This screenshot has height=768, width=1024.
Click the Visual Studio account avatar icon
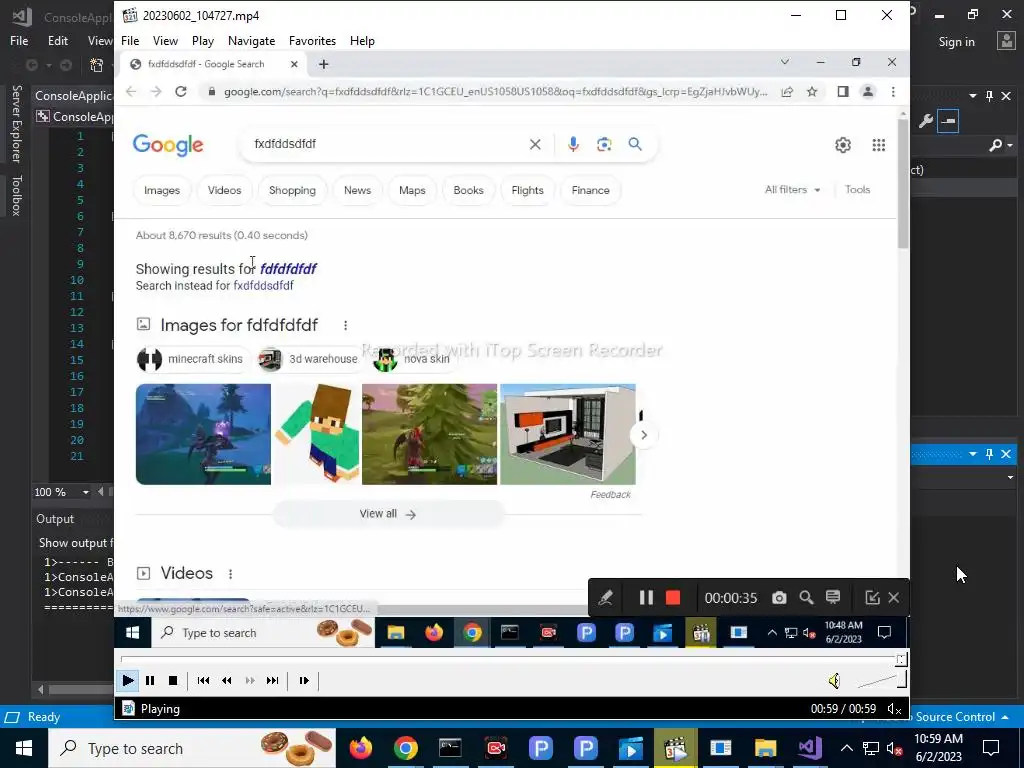click(1006, 42)
